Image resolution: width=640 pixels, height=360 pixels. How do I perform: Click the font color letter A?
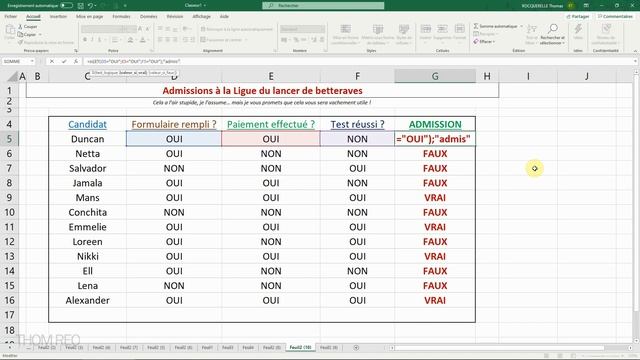coord(142,40)
